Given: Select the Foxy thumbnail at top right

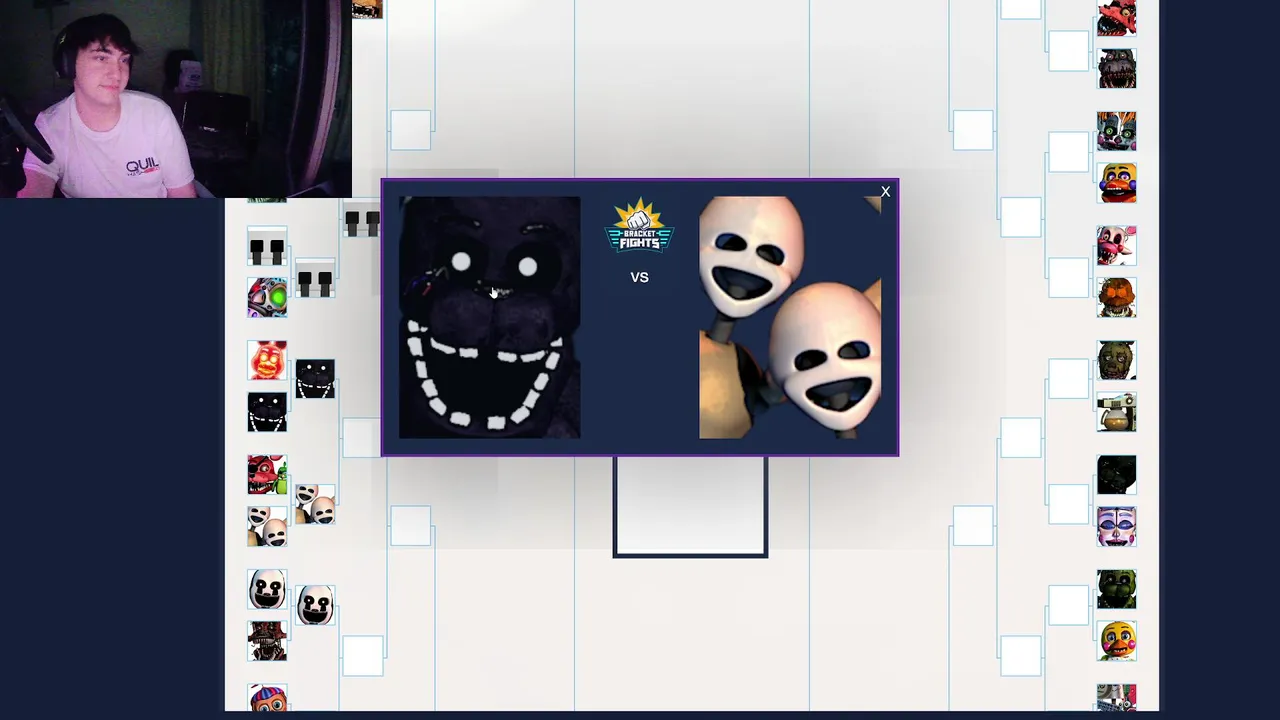Looking at the screenshot, I should click(x=1116, y=18).
